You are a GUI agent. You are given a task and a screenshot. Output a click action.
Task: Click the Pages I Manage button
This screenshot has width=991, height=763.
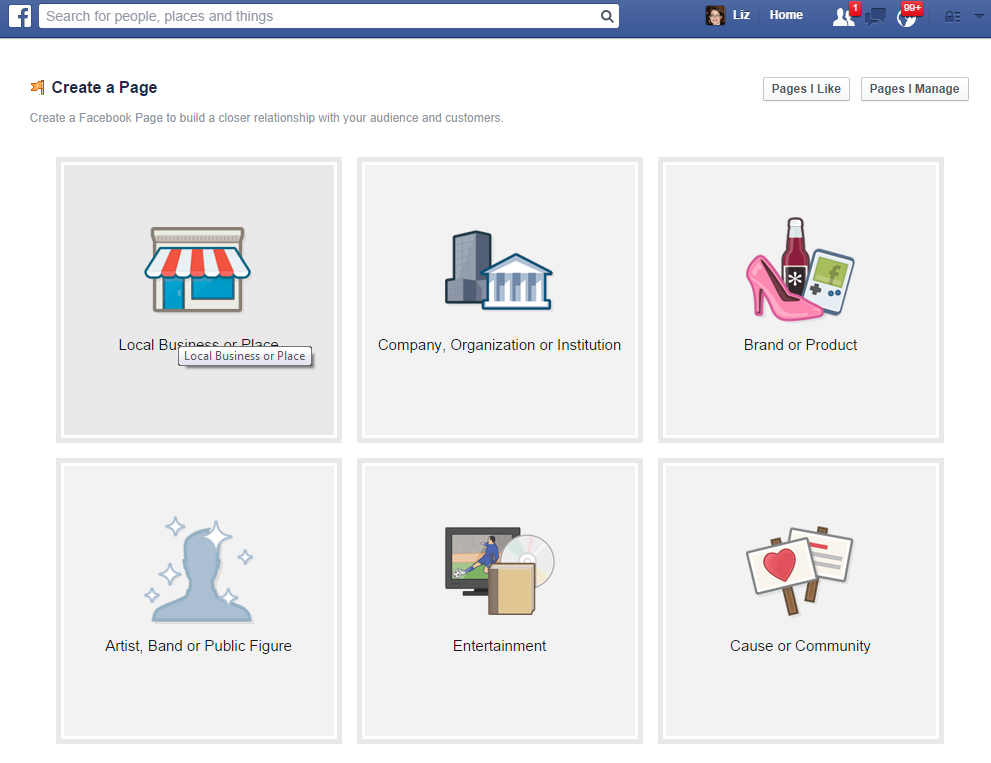click(914, 89)
